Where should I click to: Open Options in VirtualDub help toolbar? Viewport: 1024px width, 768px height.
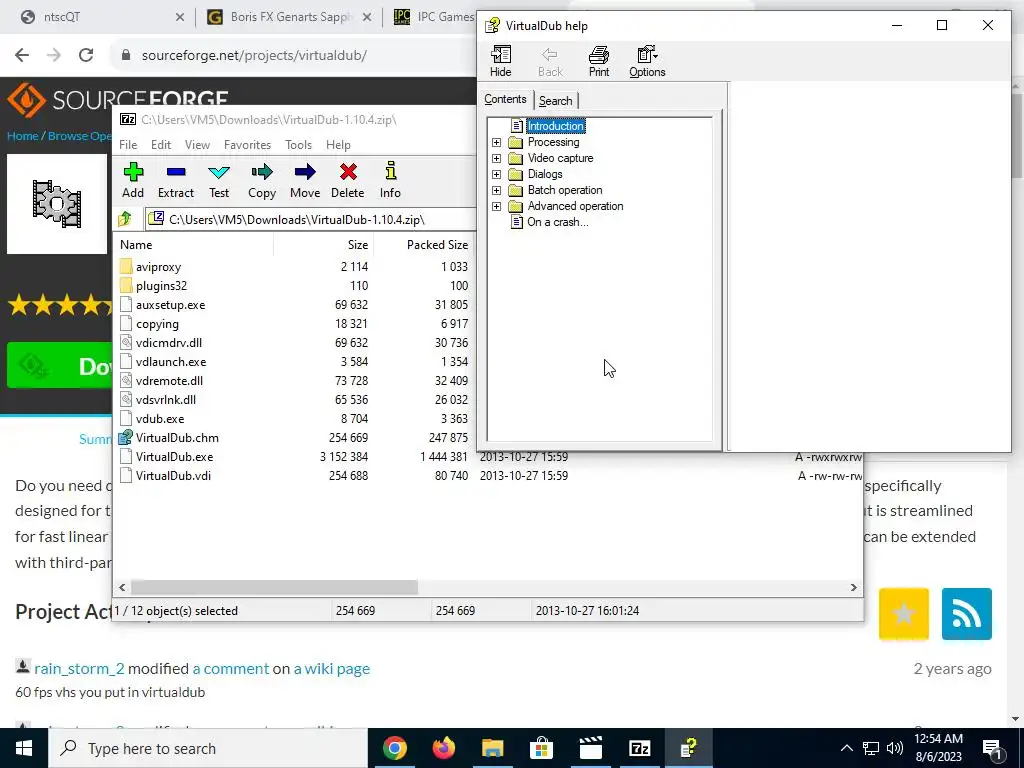(647, 61)
